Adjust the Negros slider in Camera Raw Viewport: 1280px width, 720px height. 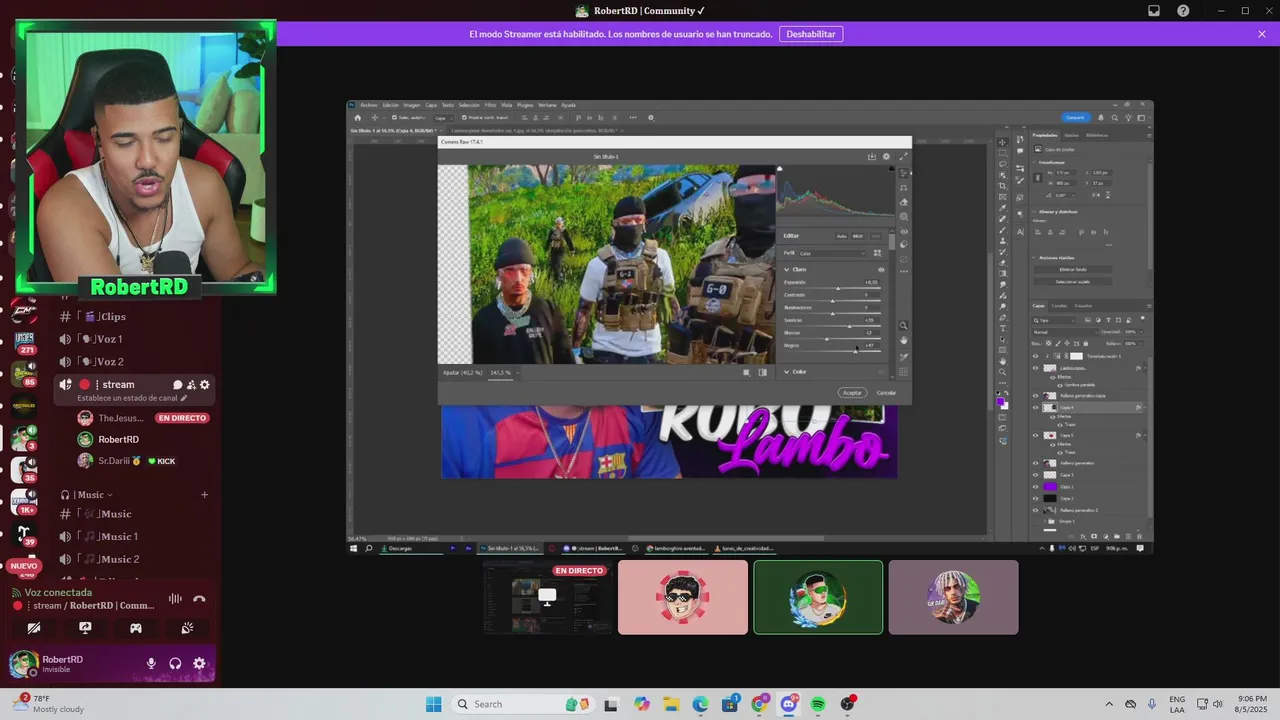pos(856,350)
